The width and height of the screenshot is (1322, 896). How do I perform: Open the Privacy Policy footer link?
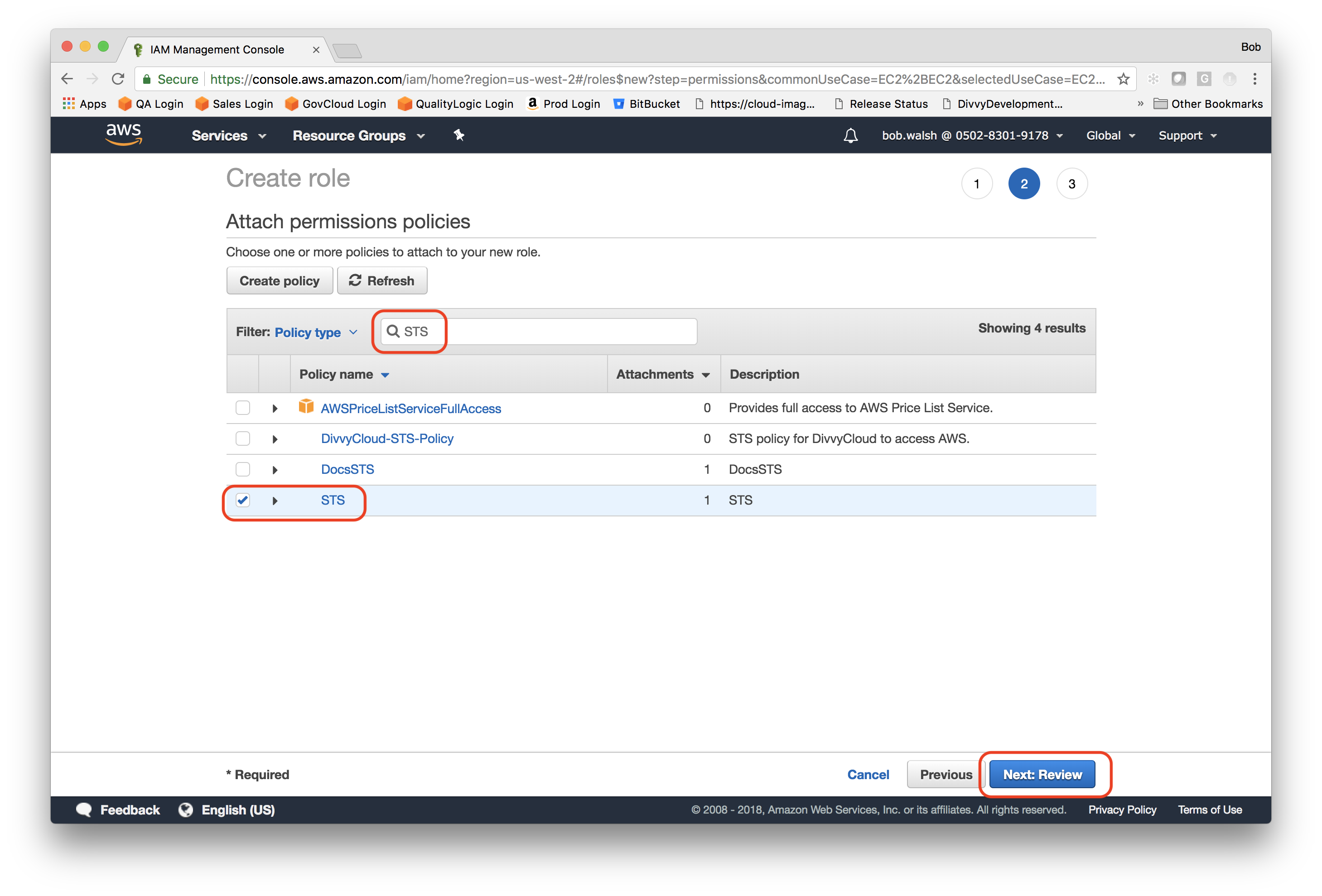[x=1122, y=809]
